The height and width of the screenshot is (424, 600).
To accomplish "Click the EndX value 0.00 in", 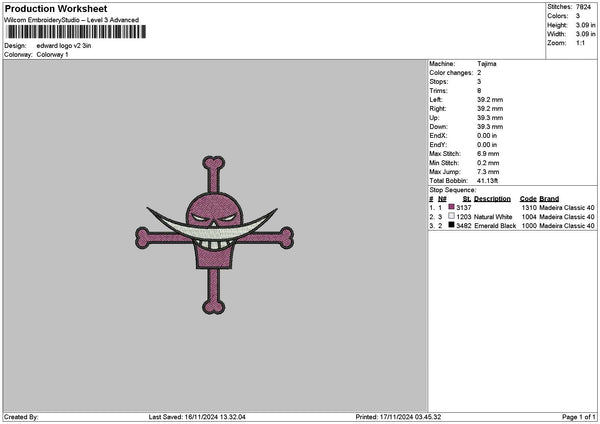I will tap(487, 136).
